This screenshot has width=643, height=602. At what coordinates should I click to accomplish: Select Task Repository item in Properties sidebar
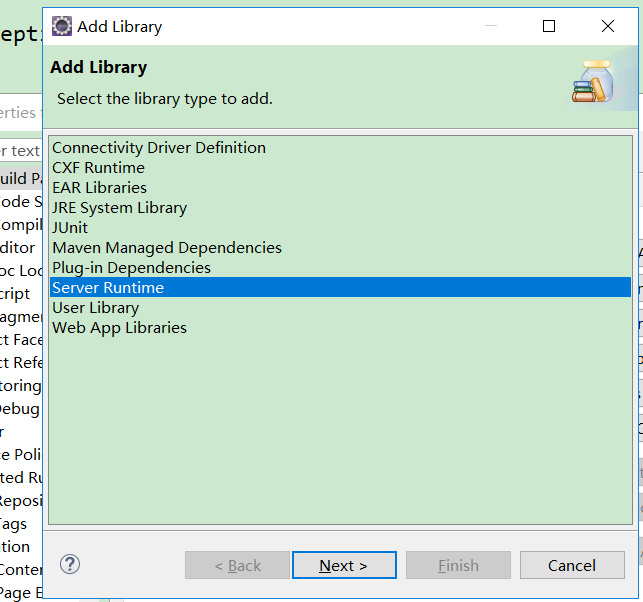point(21,501)
